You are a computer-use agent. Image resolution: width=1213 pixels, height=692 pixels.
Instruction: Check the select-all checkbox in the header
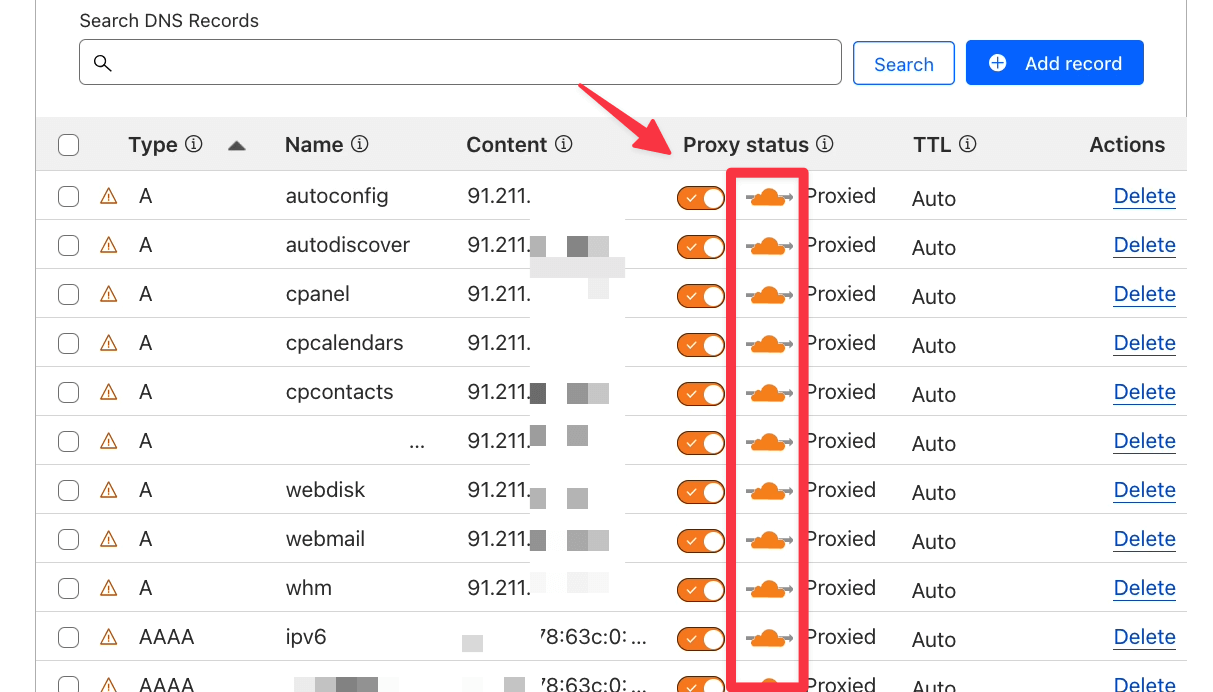(68, 144)
